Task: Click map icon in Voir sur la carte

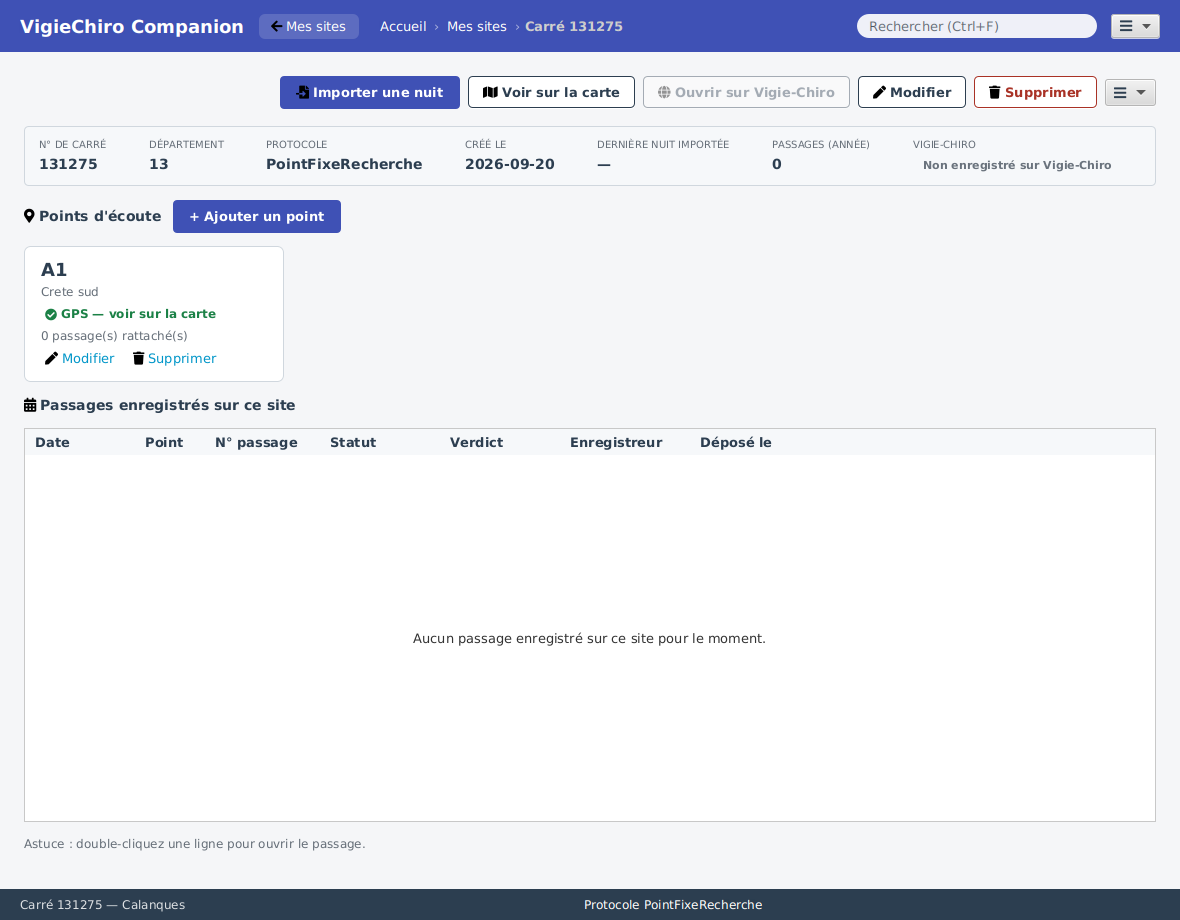Action: click(490, 93)
